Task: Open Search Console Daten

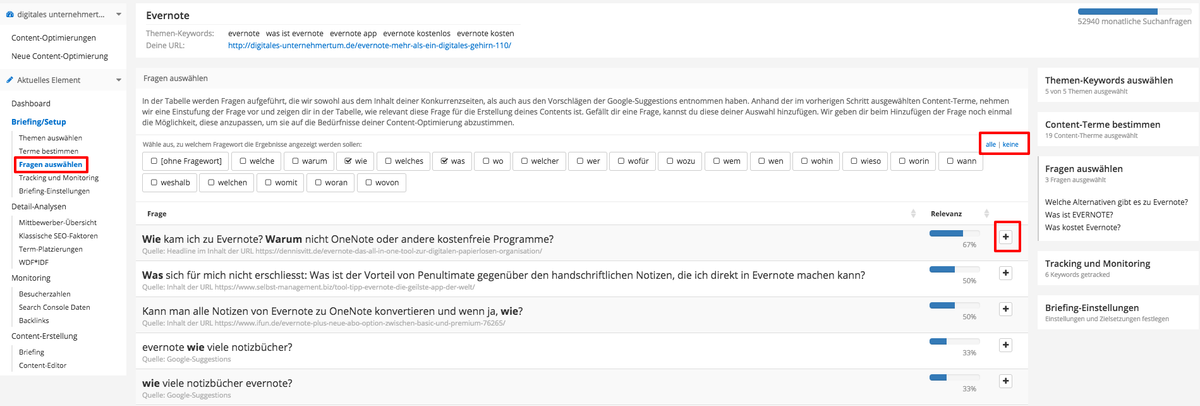Action: click(x=54, y=307)
